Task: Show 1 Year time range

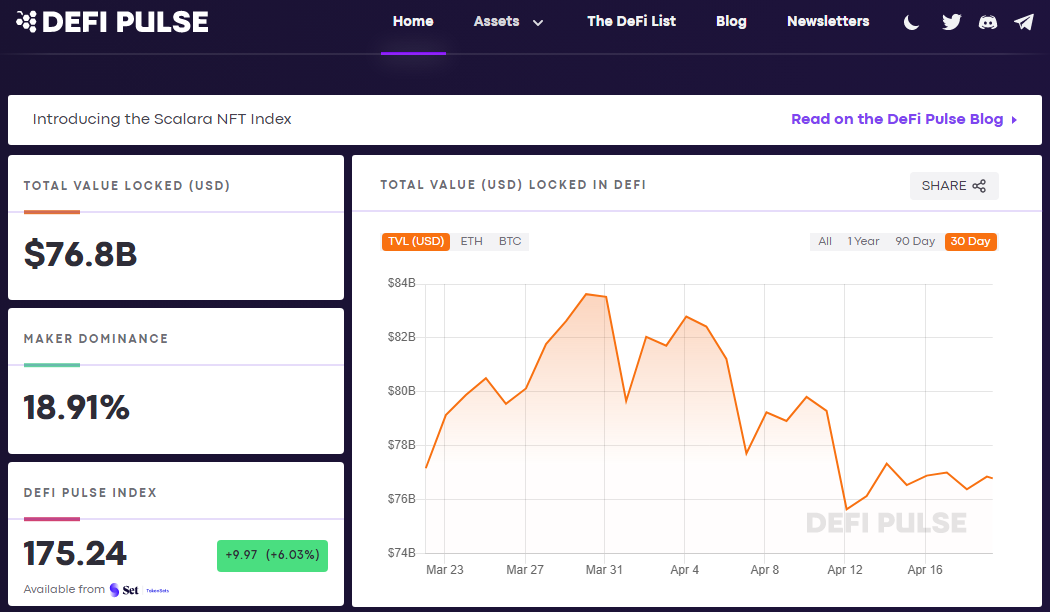Action: pyautogui.click(x=863, y=242)
